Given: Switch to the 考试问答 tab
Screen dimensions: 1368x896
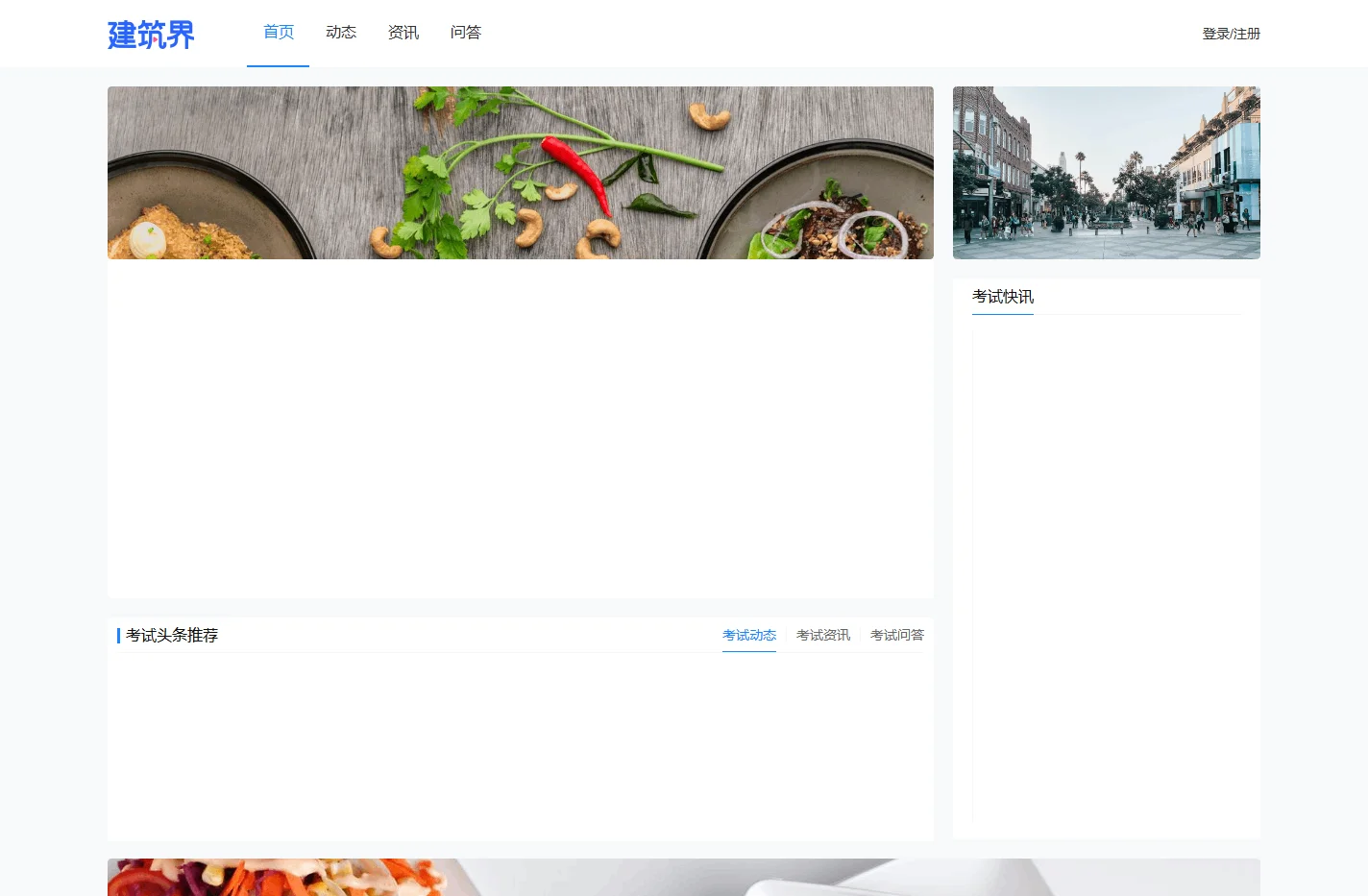Looking at the screenshot, I should 897,635.
